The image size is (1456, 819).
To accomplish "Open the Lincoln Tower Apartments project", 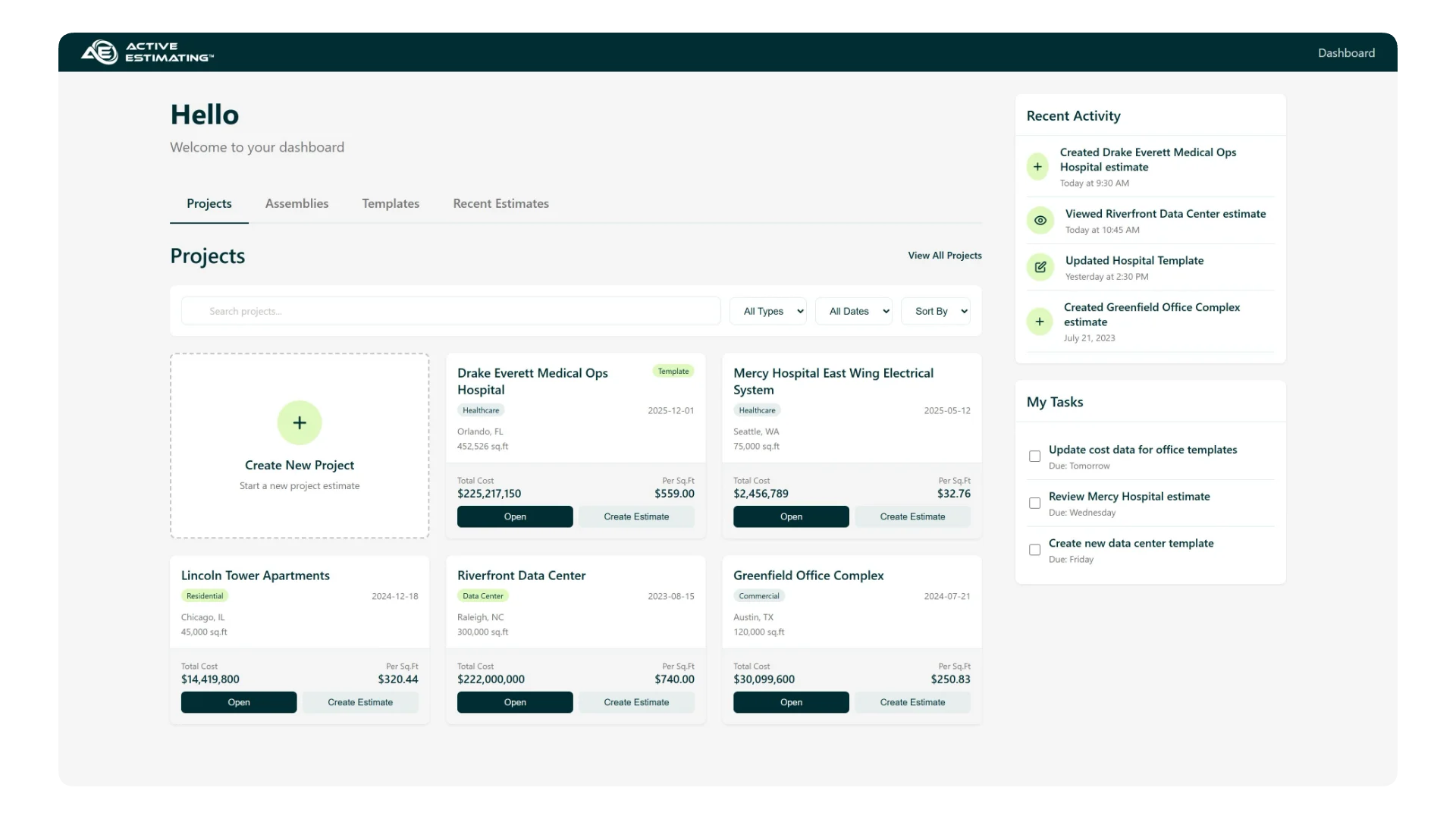I will pyautogui.click(x=239, y=702).
